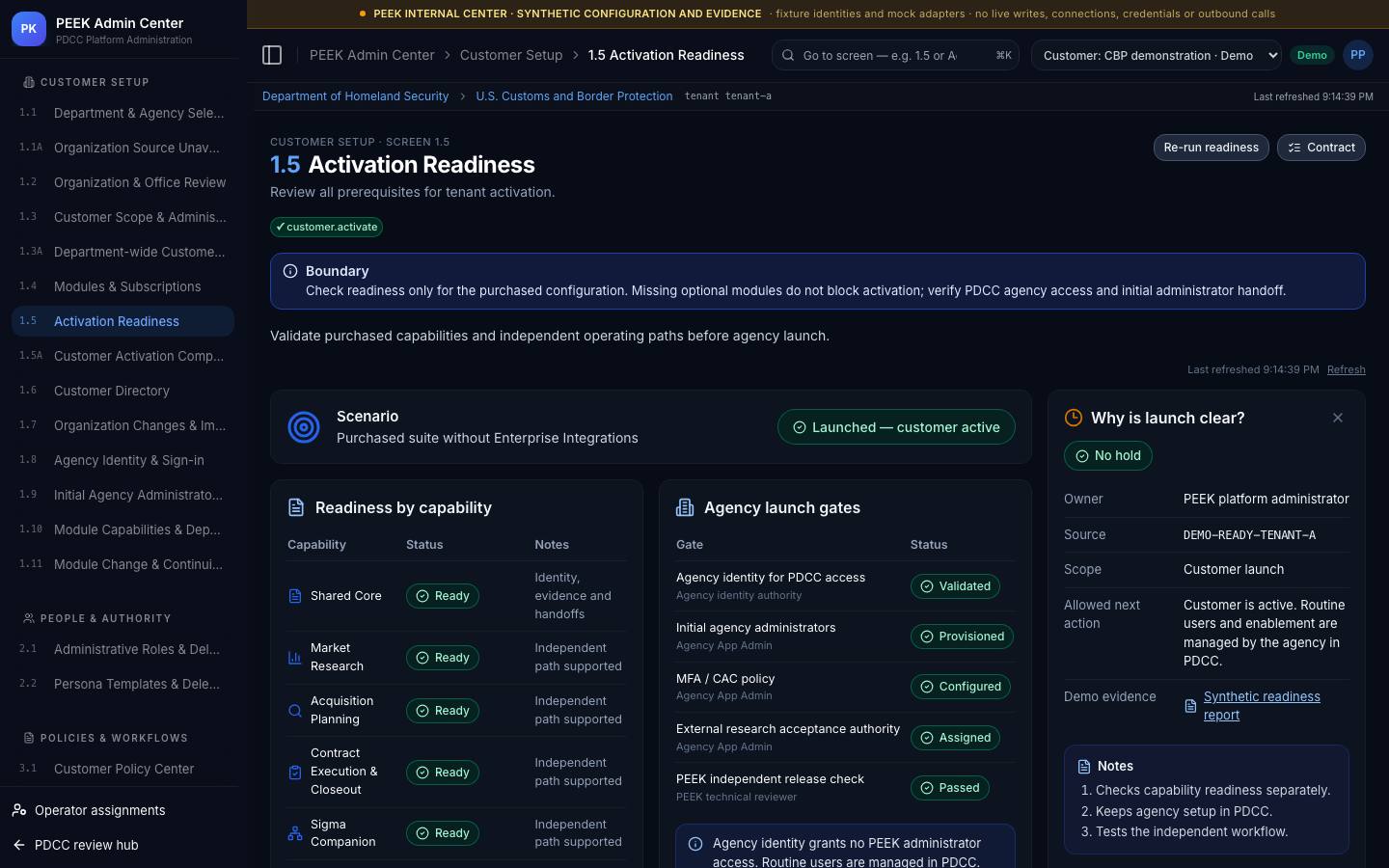Viewport: 1389px width, 868px height.
Task: Click the Refresh link
Action: 1347,369
